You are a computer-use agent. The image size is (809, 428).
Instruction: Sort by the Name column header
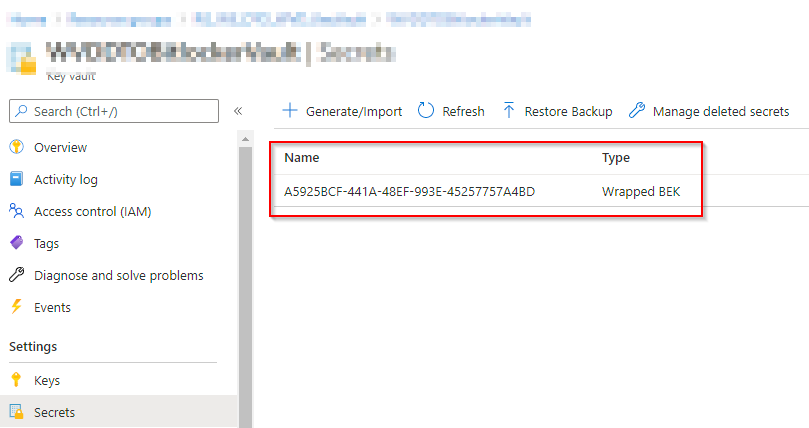click(302, 158)
